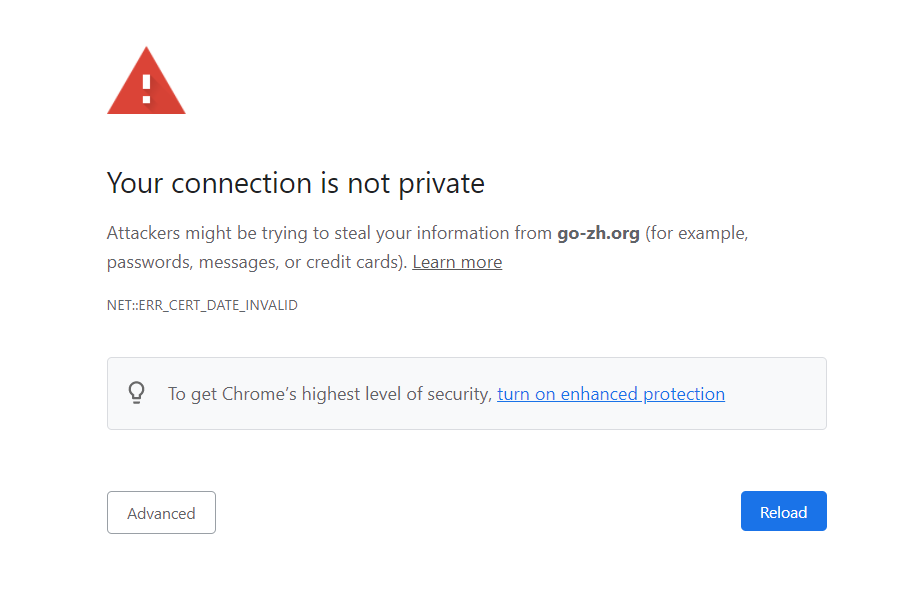
Task: Select the NET::ERR_CERT_DATE_INVALID error code
Action: [x=202, y=305]
